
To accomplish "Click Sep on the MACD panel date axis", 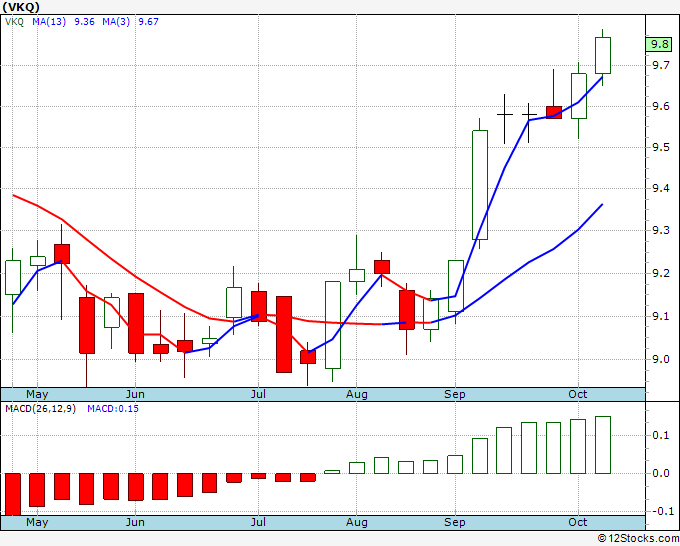I will 454,522.
